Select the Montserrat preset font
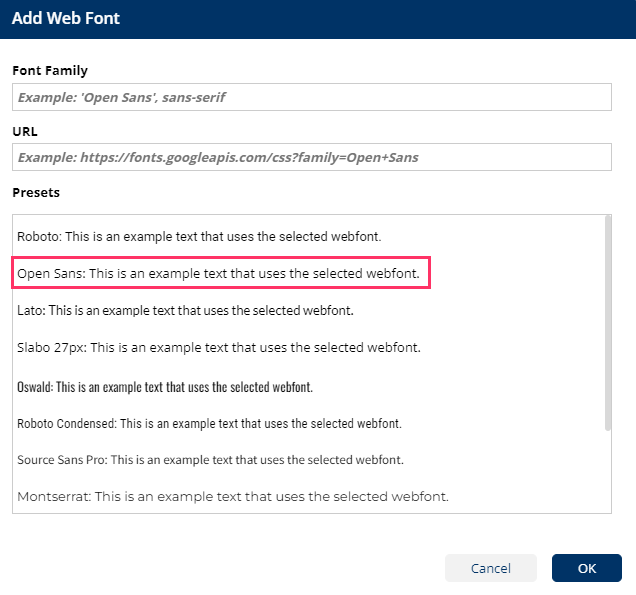This screenshot has height=595, width=636. tap(232, 496)
